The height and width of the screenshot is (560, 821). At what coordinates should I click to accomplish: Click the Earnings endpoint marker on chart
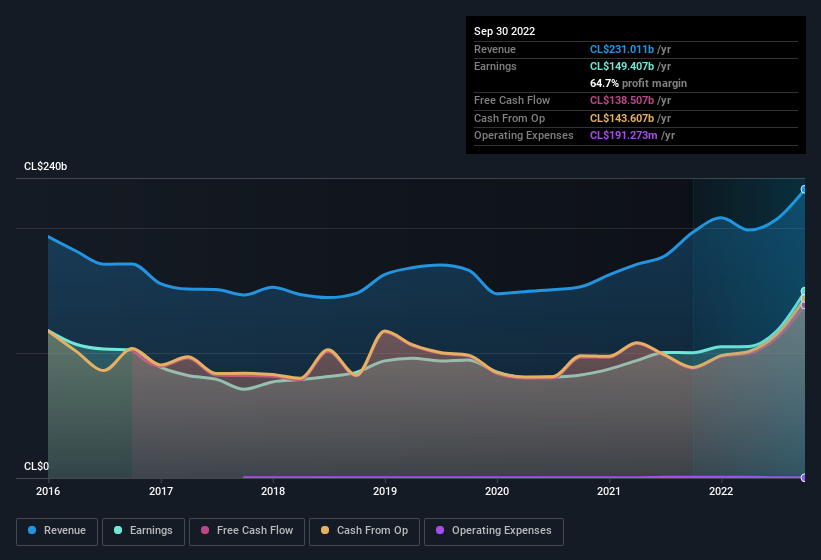pos(804,292)
